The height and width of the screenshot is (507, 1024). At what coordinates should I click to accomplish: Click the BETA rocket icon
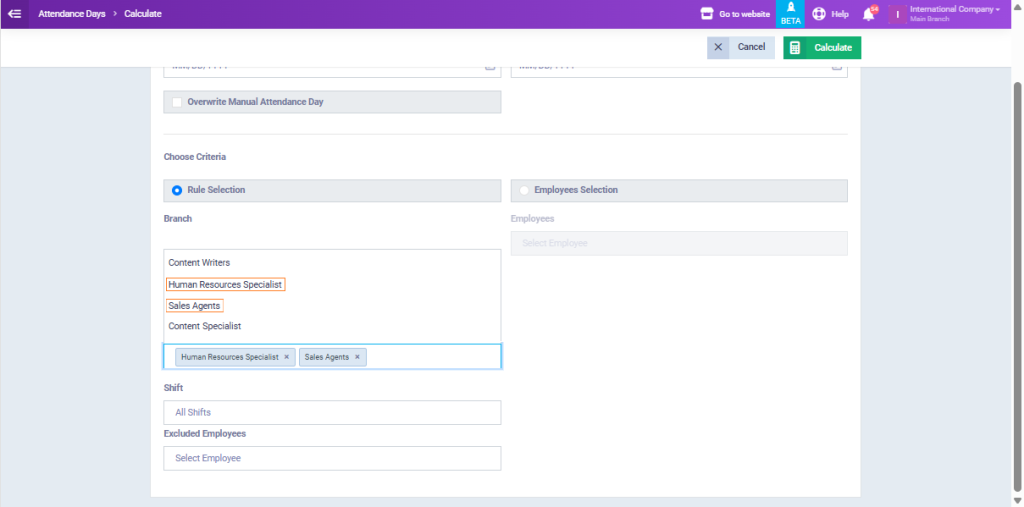pos(790,8)
